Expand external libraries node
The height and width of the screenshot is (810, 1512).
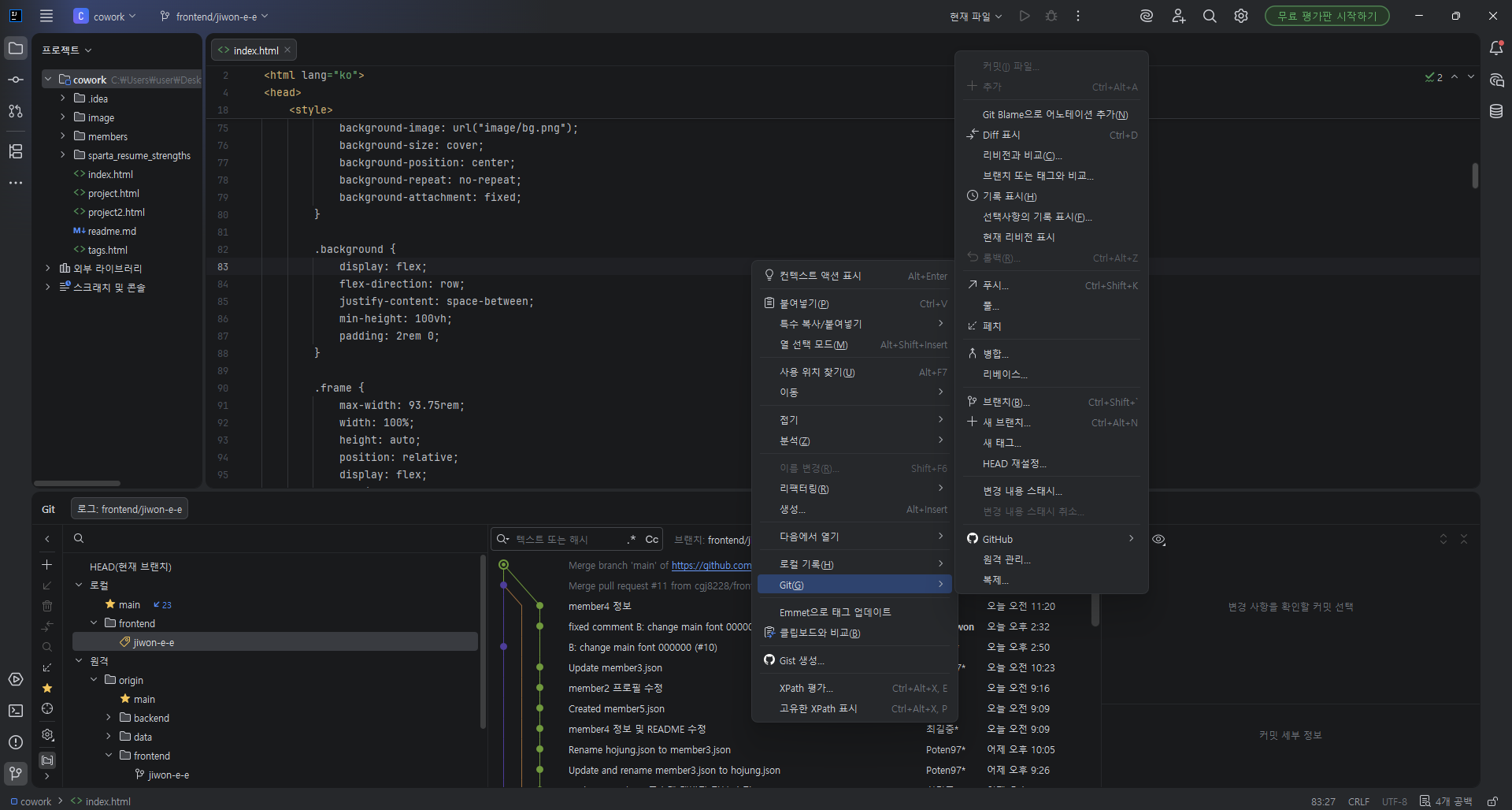coord(48,269)
